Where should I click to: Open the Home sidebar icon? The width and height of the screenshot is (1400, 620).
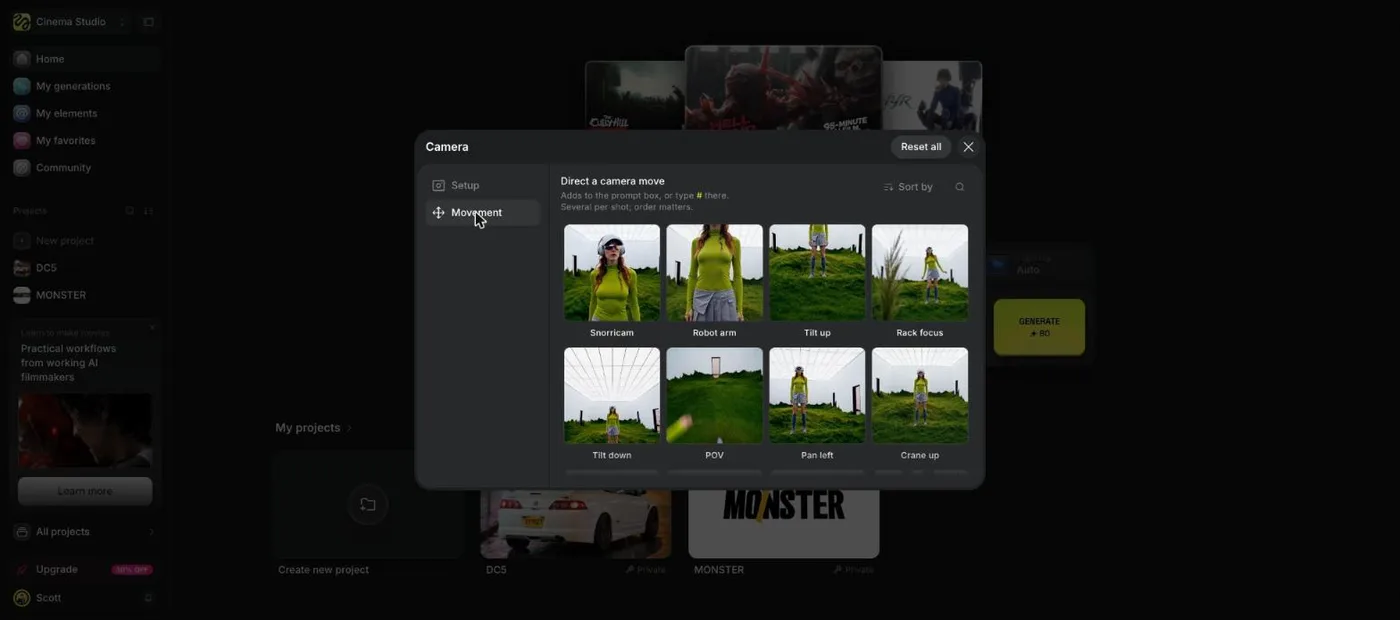pyautogui.click(x=21, y=59)
